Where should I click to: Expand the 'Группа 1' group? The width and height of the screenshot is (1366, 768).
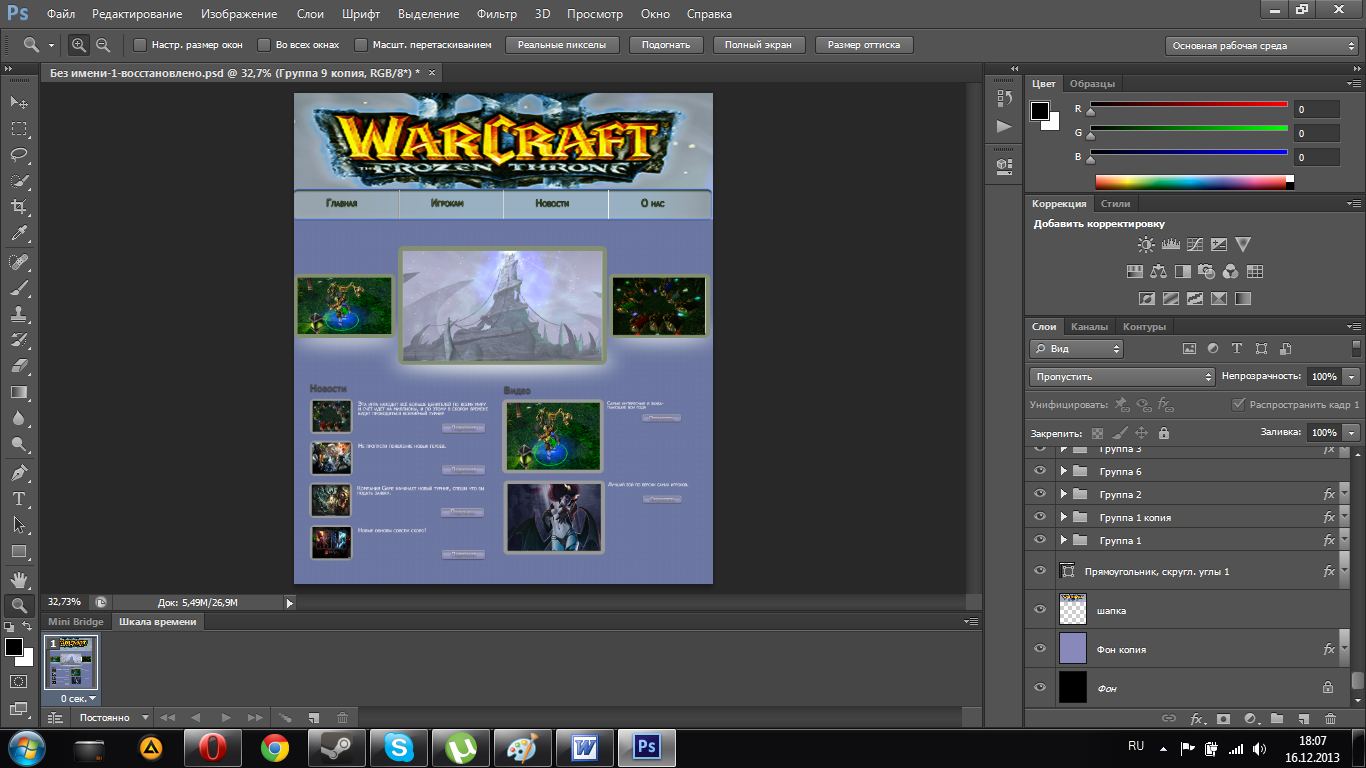(x=1064, y=540)
